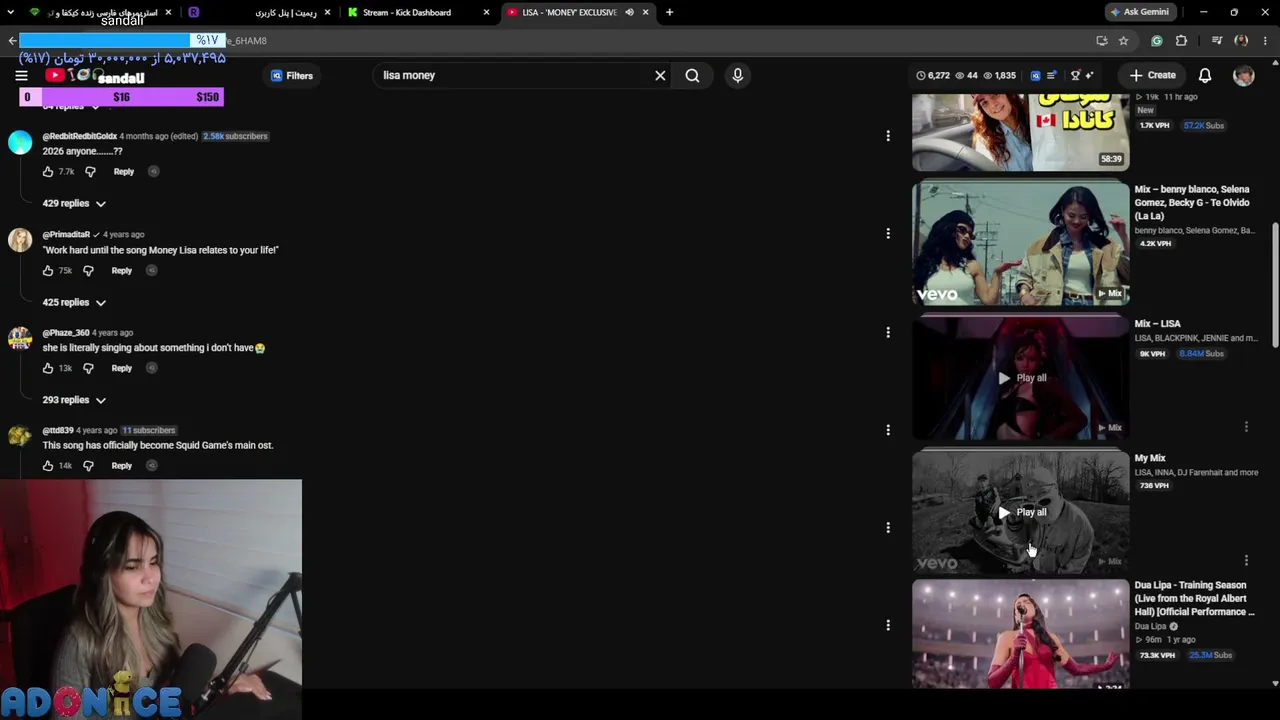The image size is (1280, 720).
Task: Dislike the '2026 anyone' comment
Action: [90, 172]
